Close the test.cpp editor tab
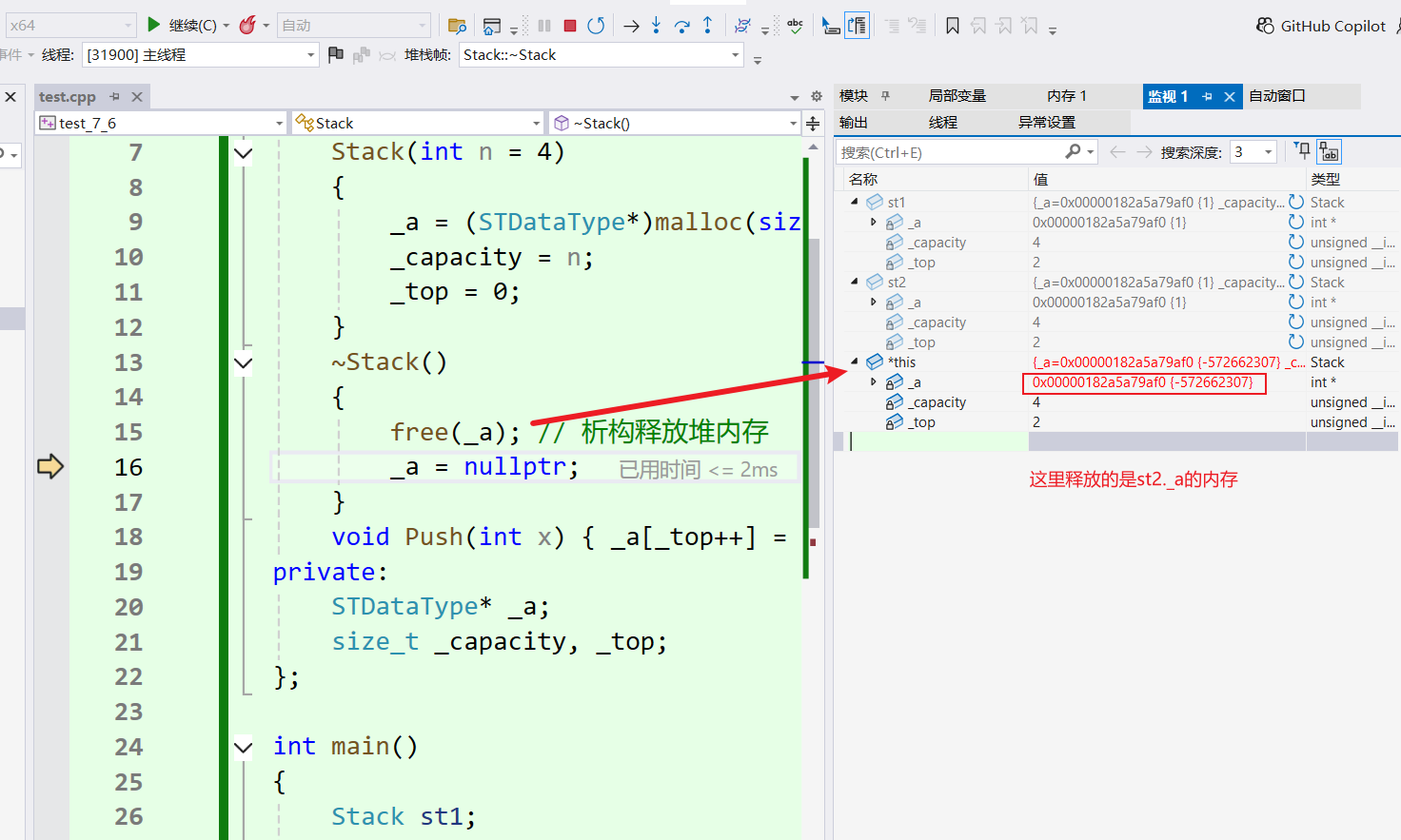This screenshot has height=840, width=1401. (x=137, y=96)
